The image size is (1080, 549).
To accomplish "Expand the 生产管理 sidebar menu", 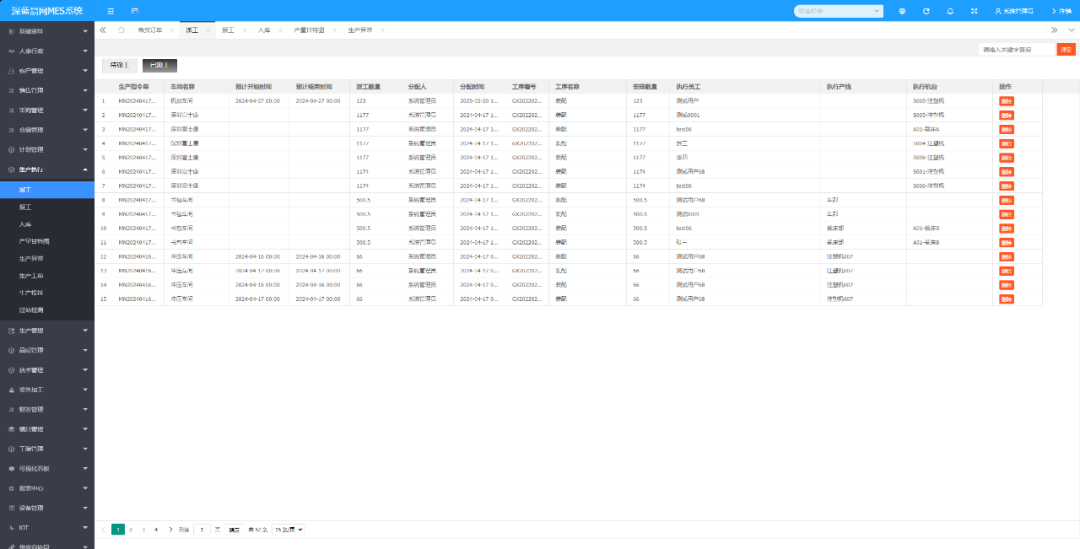I will [x=47, y=331].
